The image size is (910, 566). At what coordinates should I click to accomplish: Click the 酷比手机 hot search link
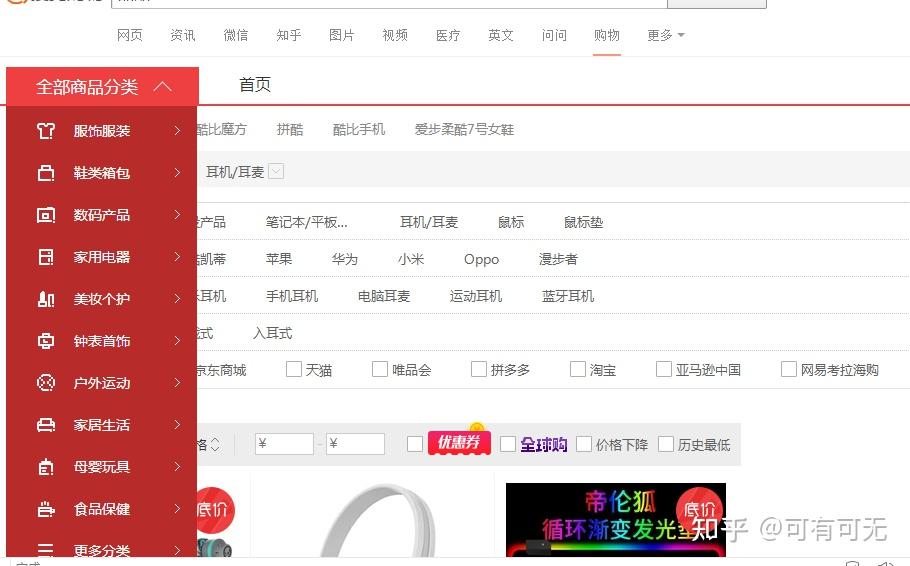pyautogui.click(x=359, y=129)
